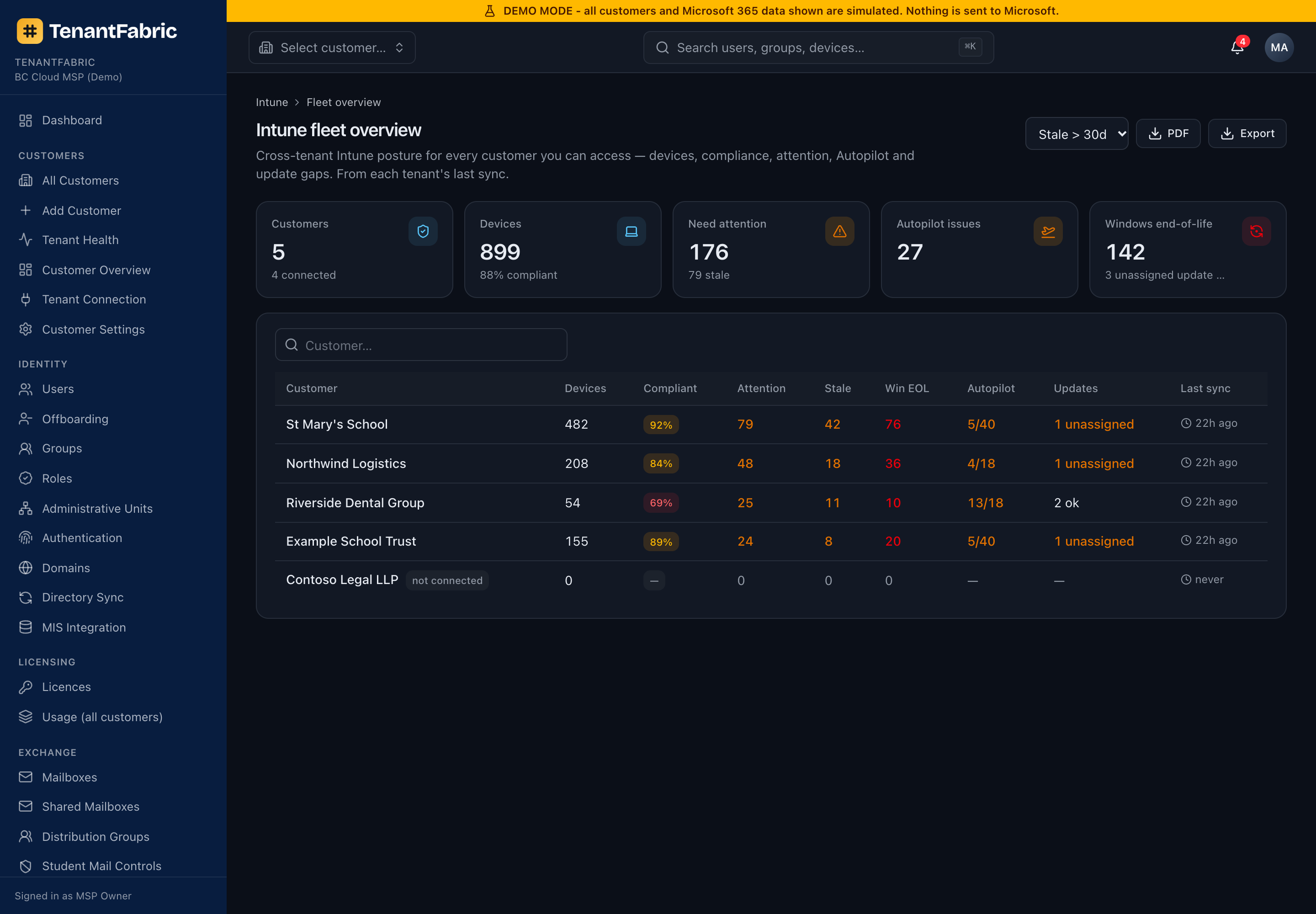
Task: Click the Licences key icon
Action: pyautogui.click(x=26, y=687)
